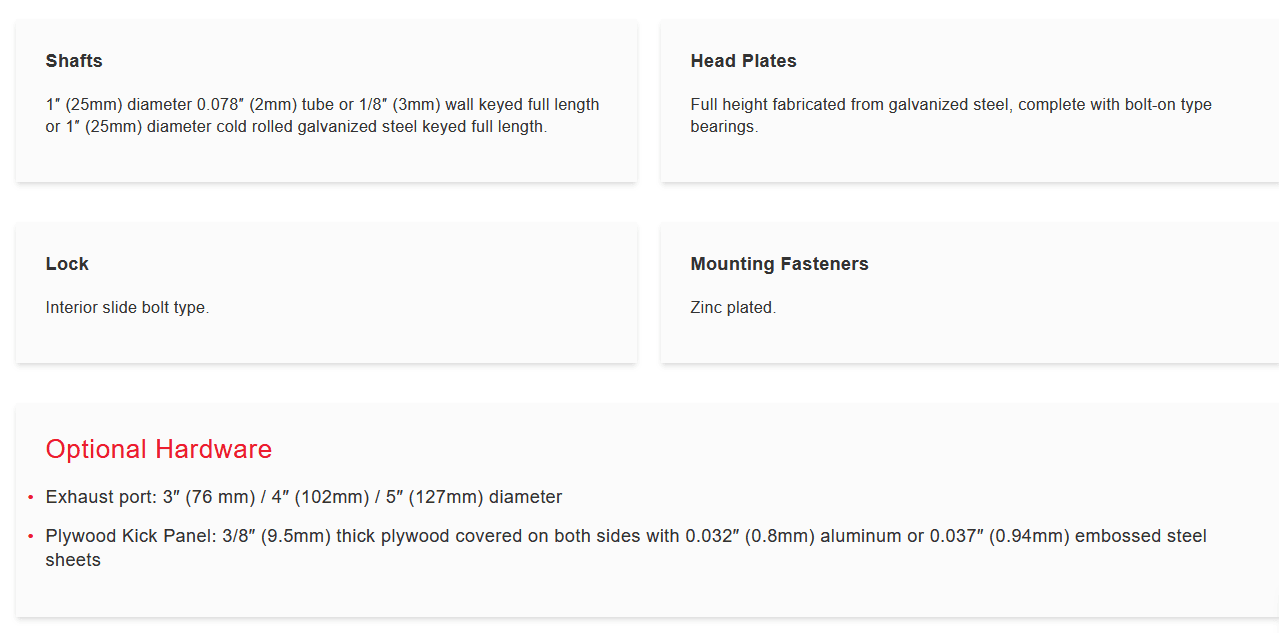This screenshot has height=633, width=1279.
Task: Click the word "bearings" in Head Plates
Action: pos(724,127)
